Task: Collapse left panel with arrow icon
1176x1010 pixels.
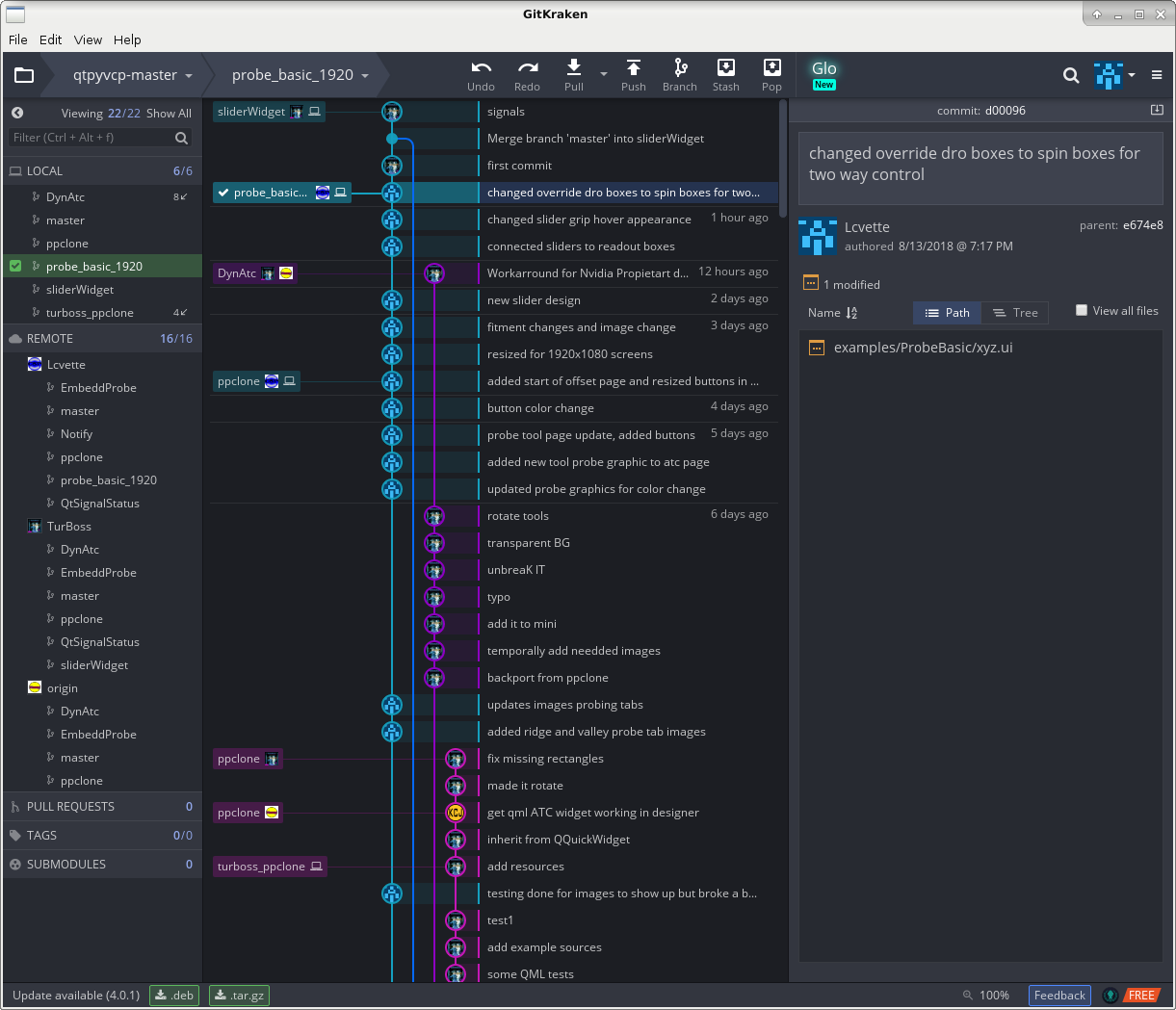Action: pyautogui.click(x=17, y=113)
